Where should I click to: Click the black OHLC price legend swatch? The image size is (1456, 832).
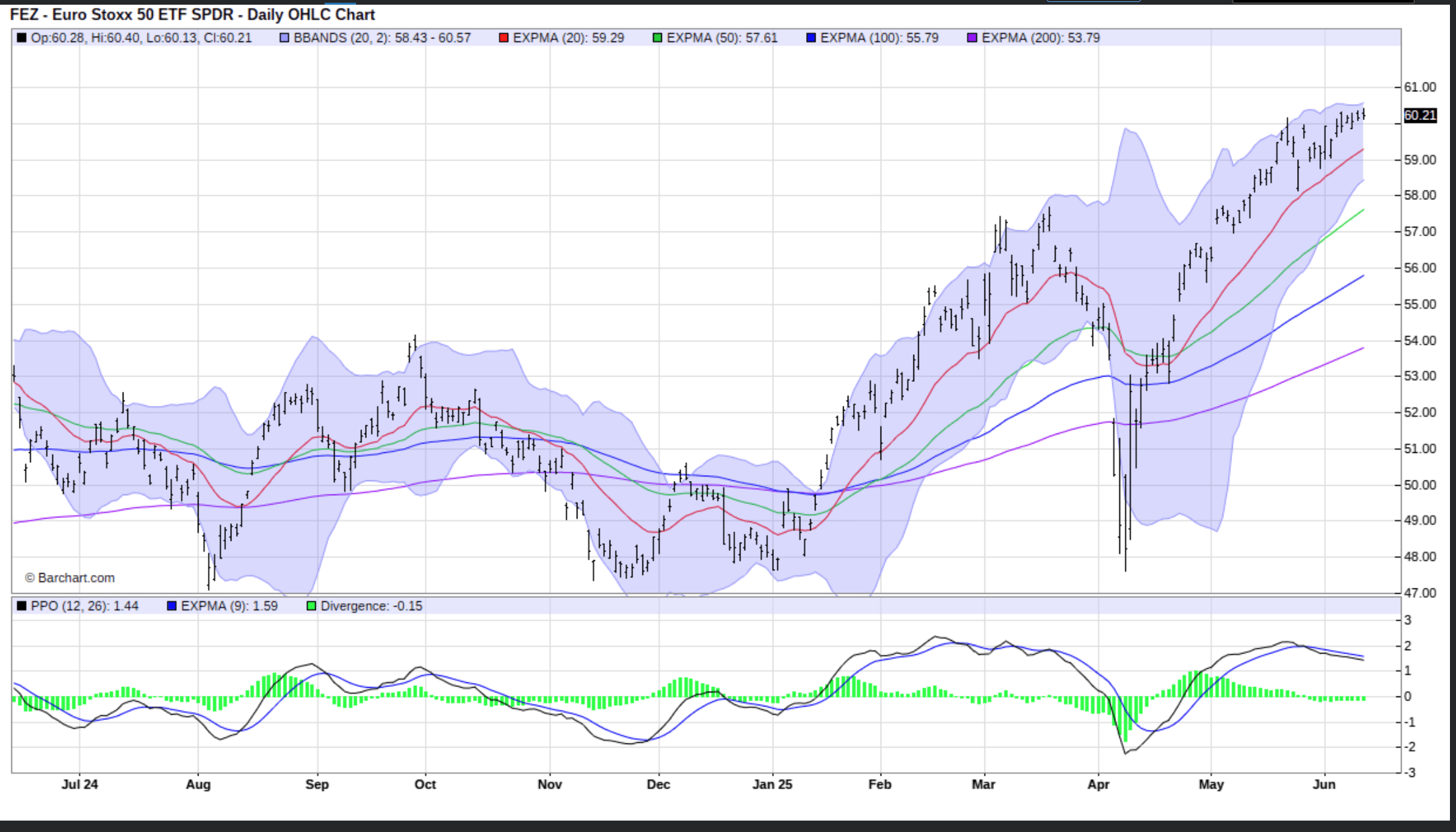coord(21,38)
